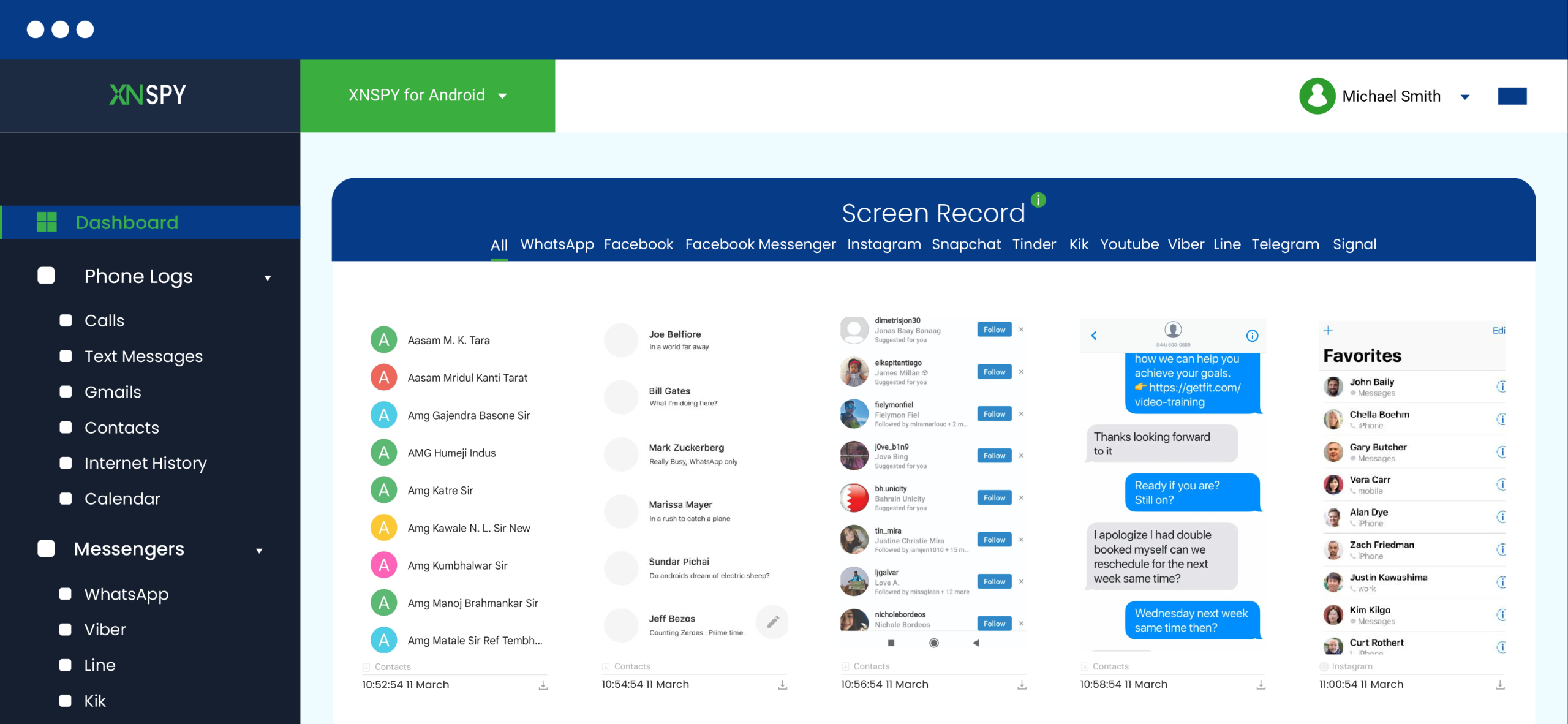Click the edit pencil icon beside Jeff Bezos
The height and width of the screenshot is (724, 1568).
coord(773,622)
